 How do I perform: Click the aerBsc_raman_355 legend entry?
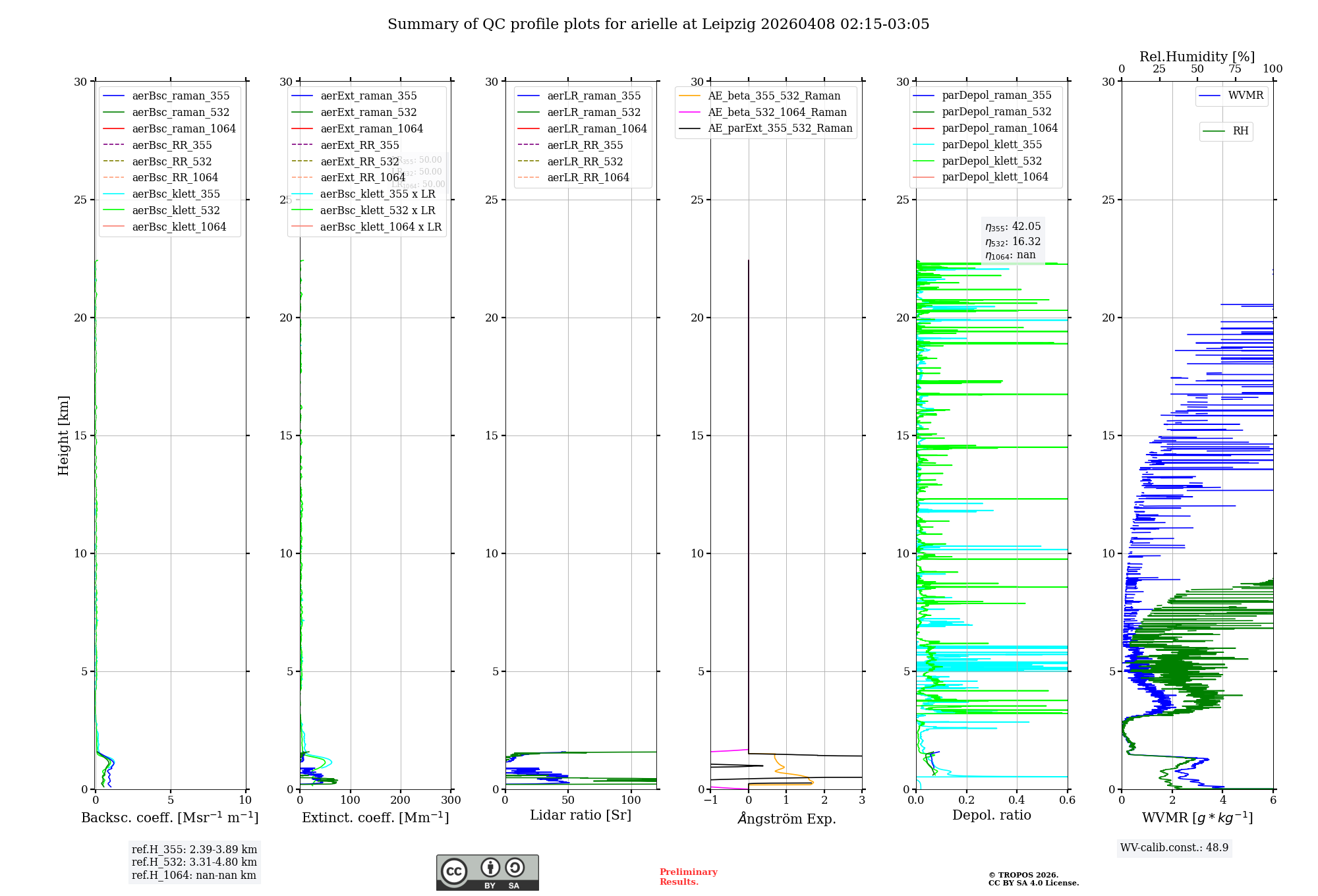181,96
